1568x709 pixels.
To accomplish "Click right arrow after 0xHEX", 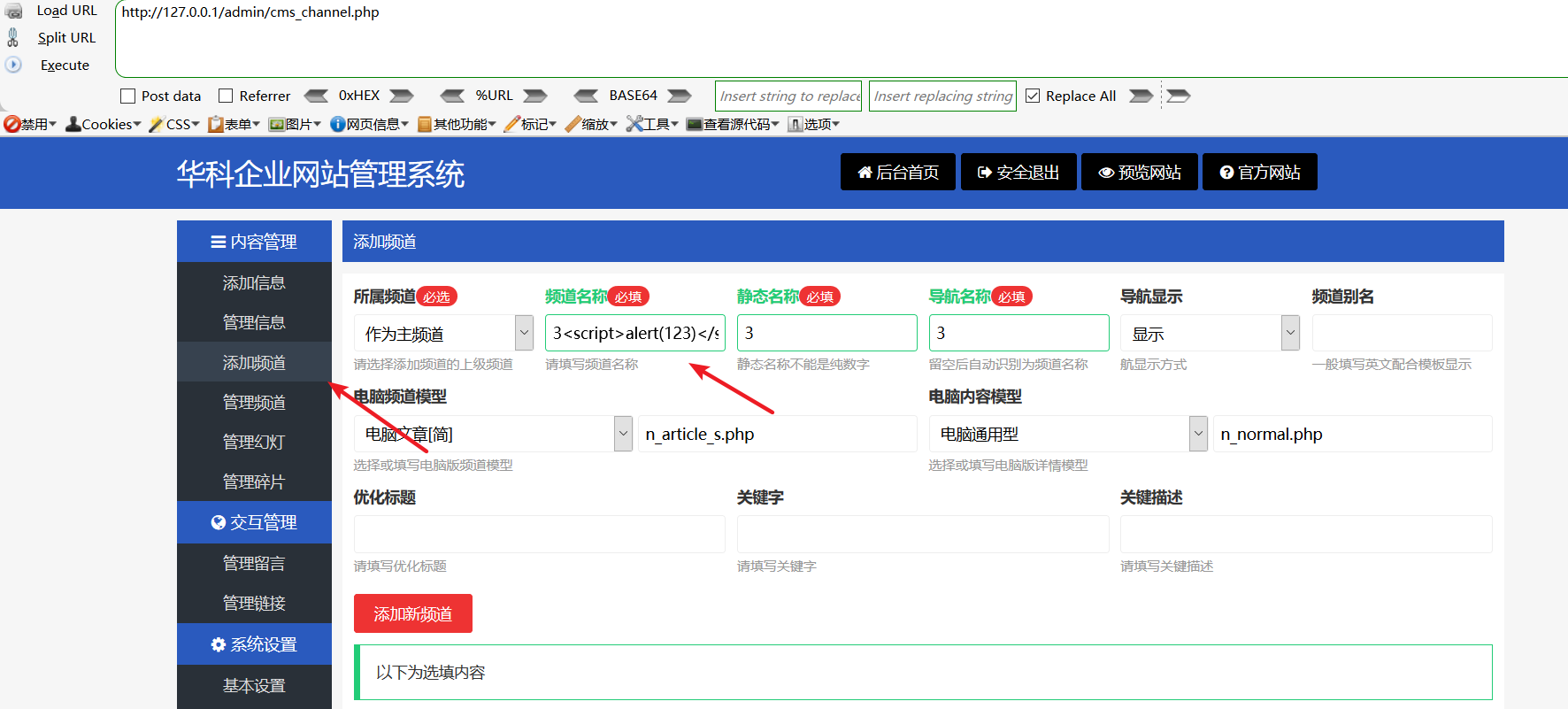I will [x=402, y=96].
